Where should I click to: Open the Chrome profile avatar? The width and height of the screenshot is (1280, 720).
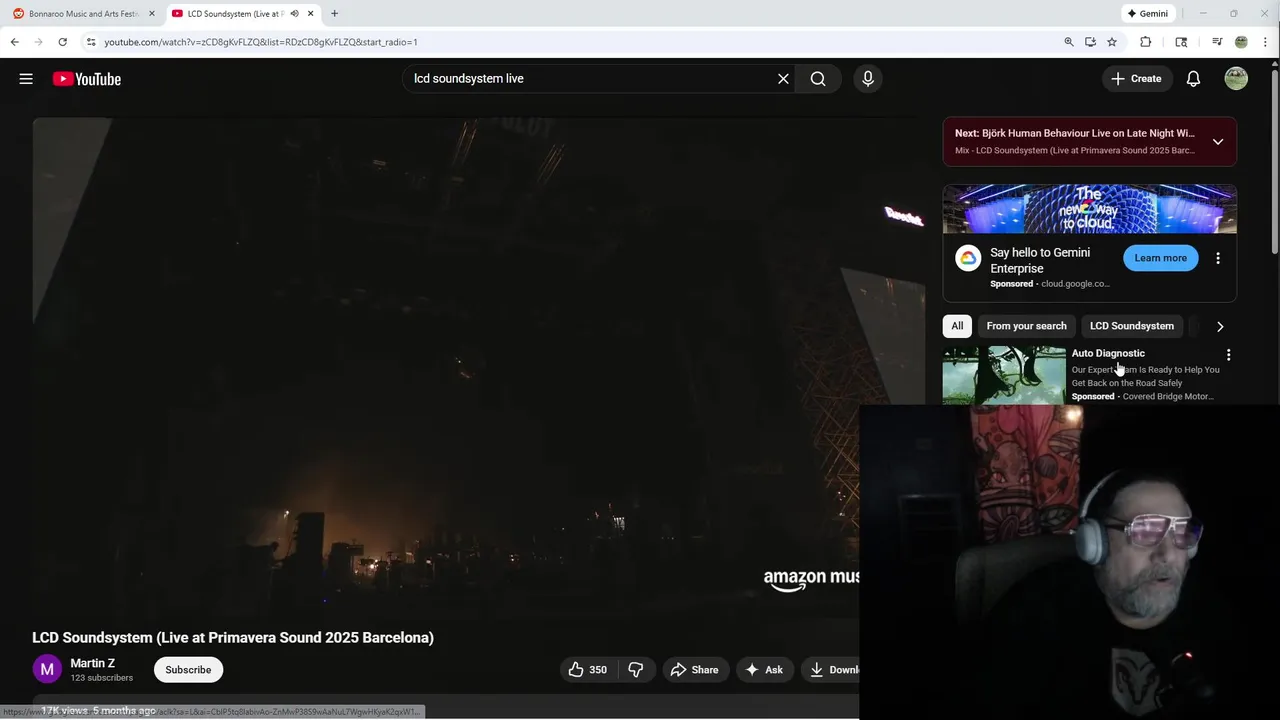(x=1241, y=42)
